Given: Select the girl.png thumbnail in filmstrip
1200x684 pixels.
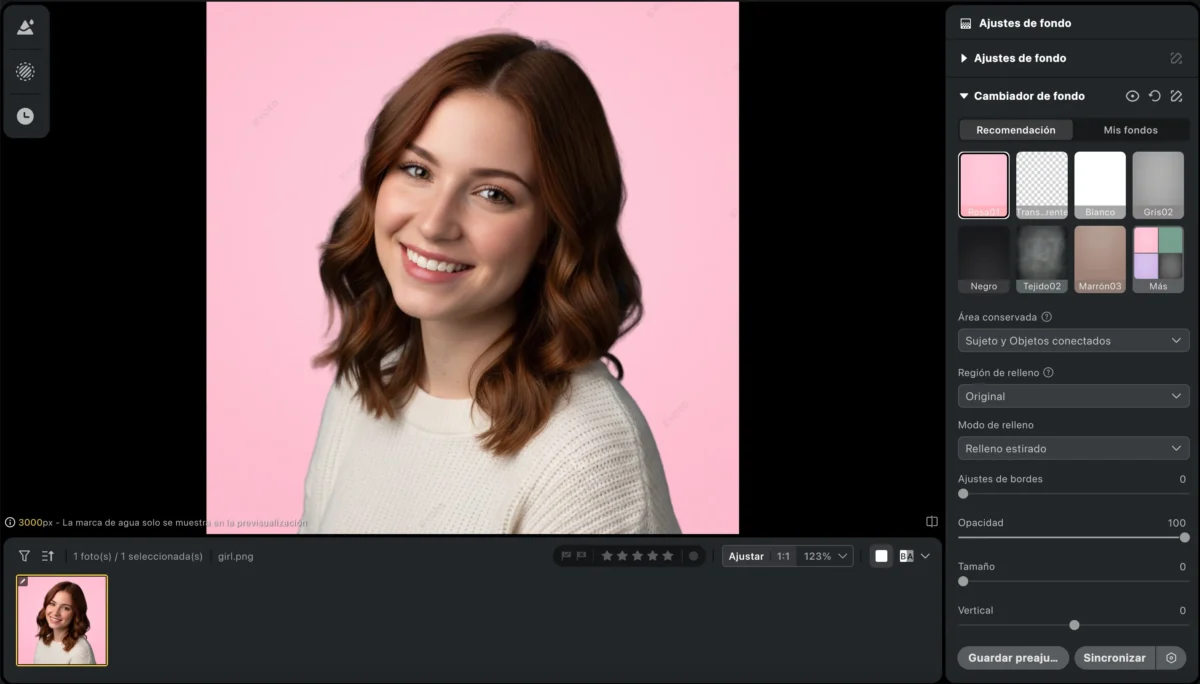Looking at the screenshot, I should click(62, 620).
